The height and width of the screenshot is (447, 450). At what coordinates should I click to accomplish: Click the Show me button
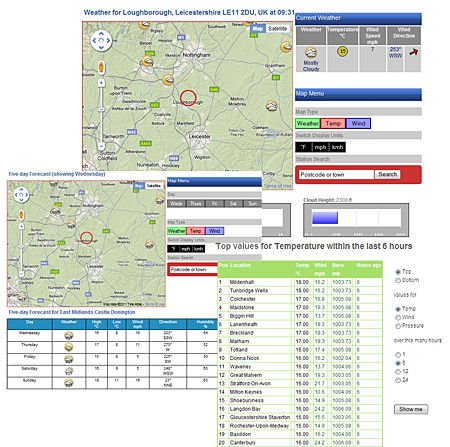(411, 409)
